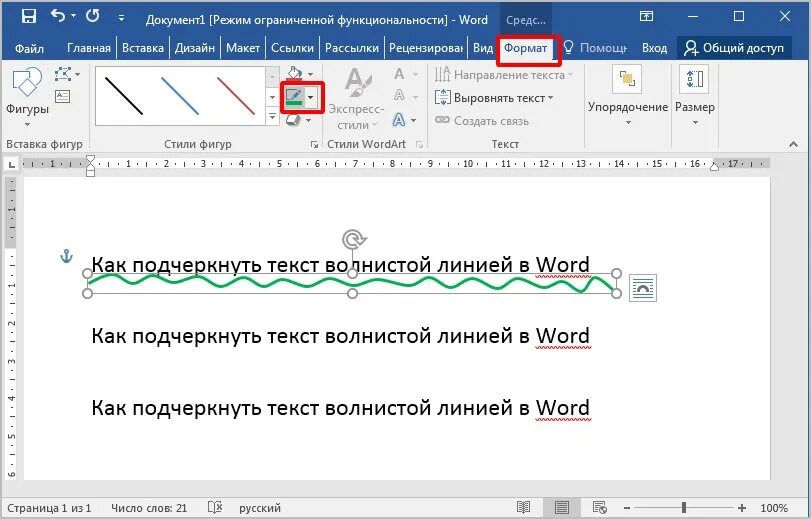Click the WordArt Text Fill icon
This screenshot has height=519, width=811.
[x=399, y=74]
